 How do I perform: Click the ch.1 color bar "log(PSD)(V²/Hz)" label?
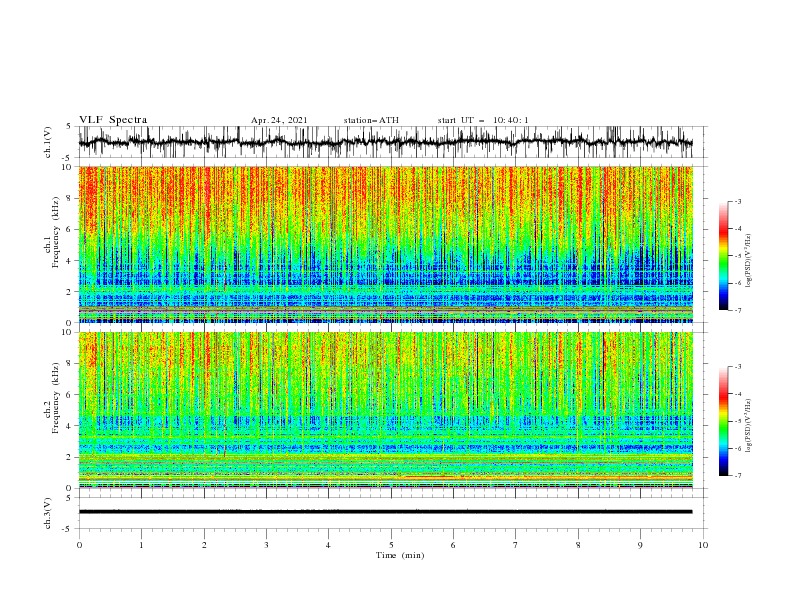click(x=748, y=261)
